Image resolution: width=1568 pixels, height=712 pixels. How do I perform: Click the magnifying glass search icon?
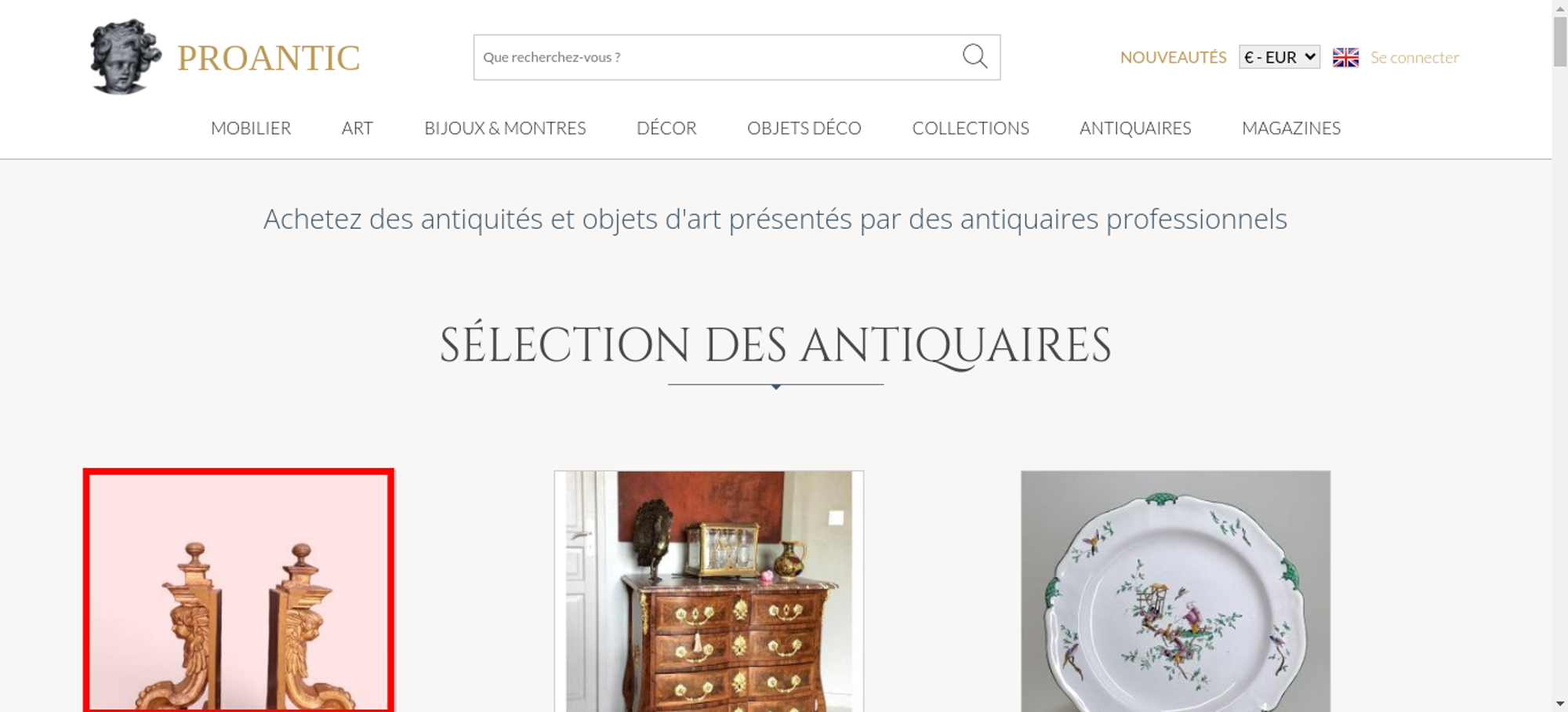click(975, 56)
